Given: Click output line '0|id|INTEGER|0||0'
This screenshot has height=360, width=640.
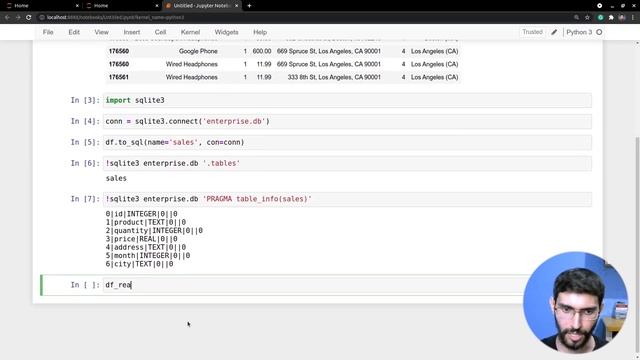Looking at the screenshot, I should click(141, 214).
